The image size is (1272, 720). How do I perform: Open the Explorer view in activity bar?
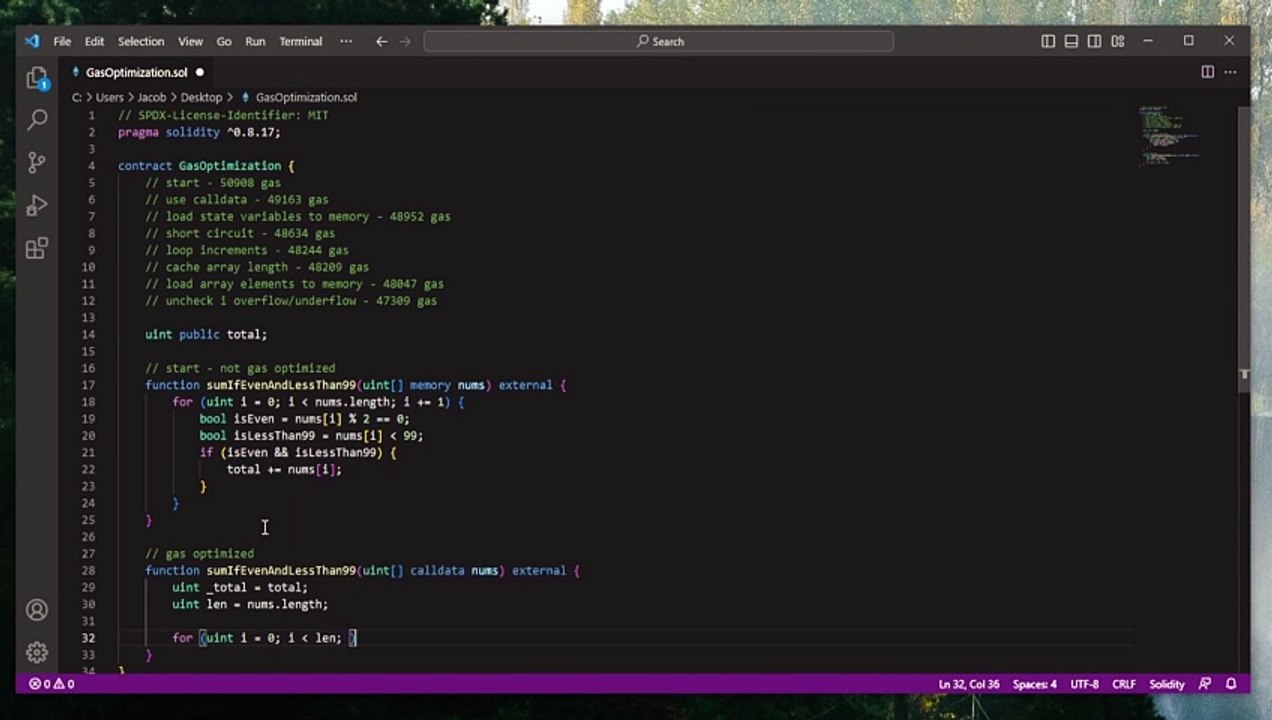[37, 78]
